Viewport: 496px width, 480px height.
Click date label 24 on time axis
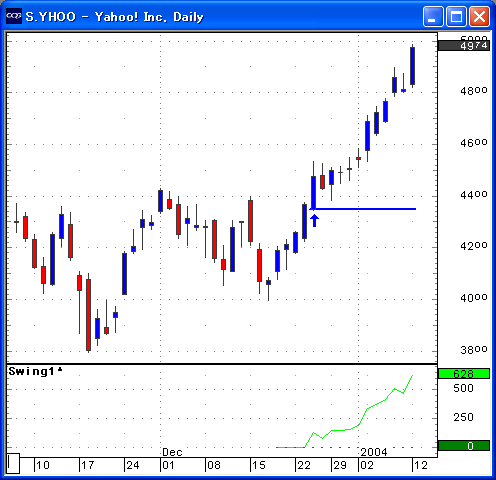133,465
